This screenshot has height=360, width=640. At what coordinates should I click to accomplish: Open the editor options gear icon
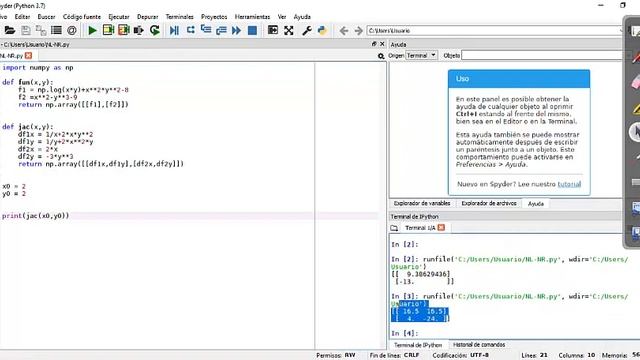381,56
